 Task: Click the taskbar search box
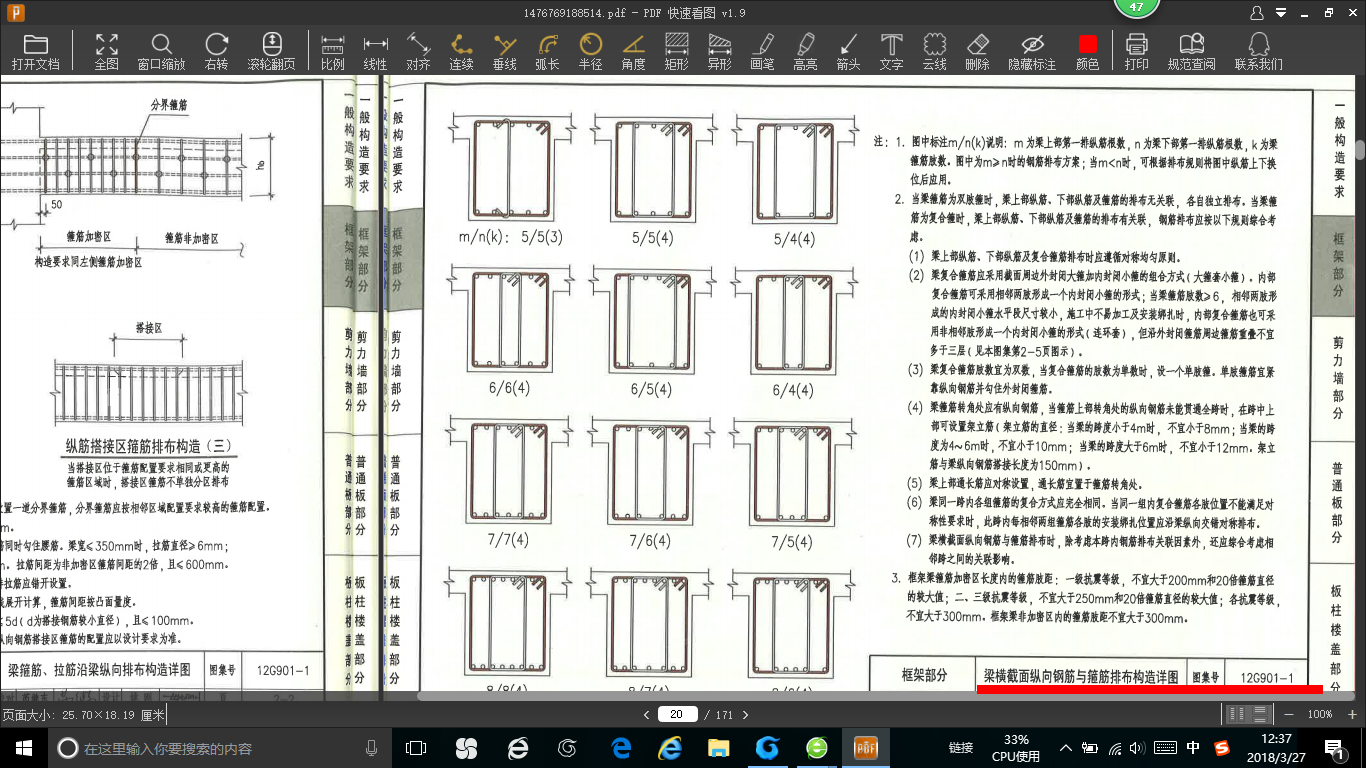coord(220,747)
